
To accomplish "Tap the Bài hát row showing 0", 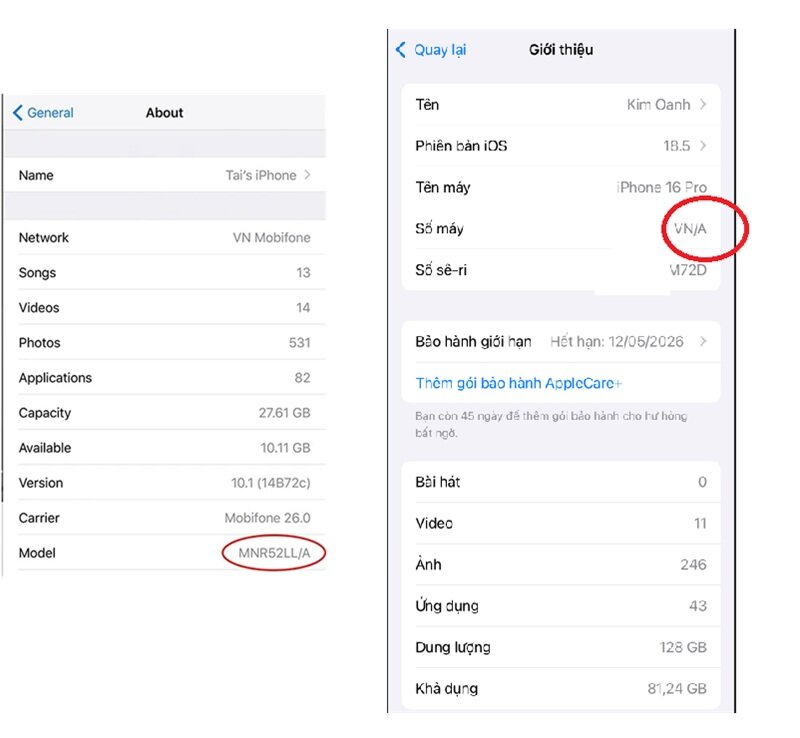I will point(561,482).
